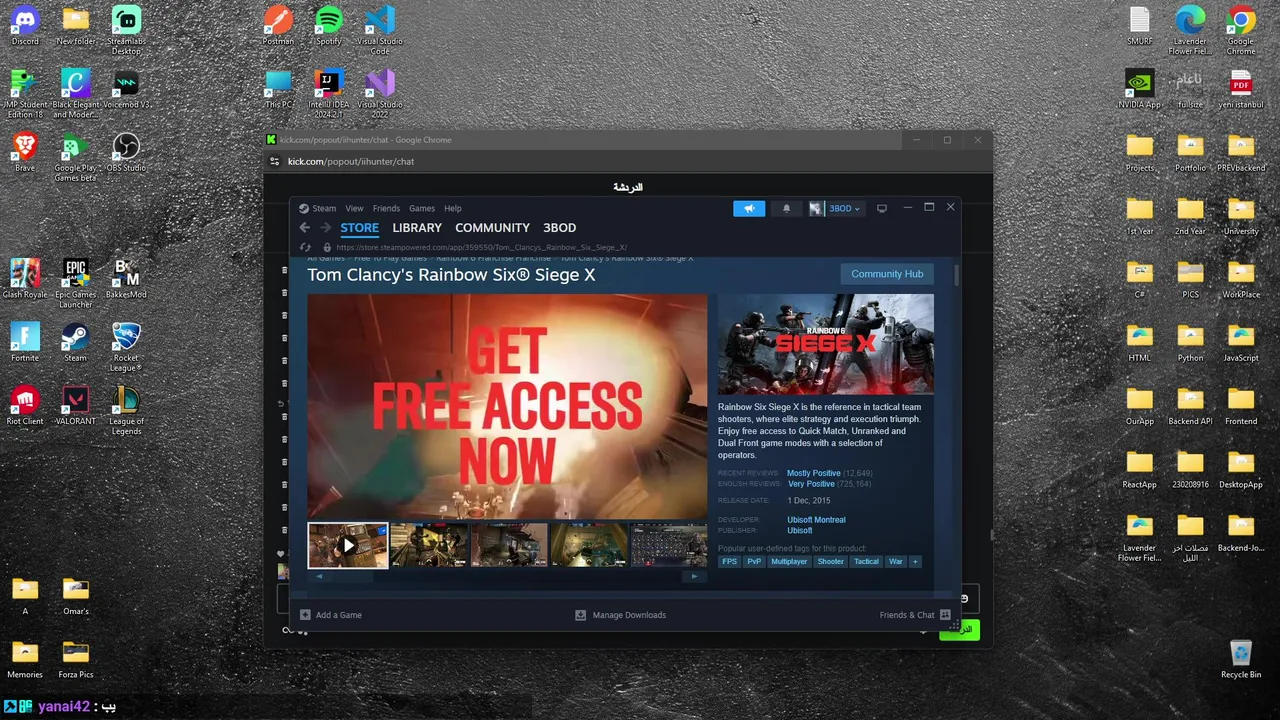Open the Ubisoft Montreal developer link
The image size is (1280, 720).
point(816,520)
